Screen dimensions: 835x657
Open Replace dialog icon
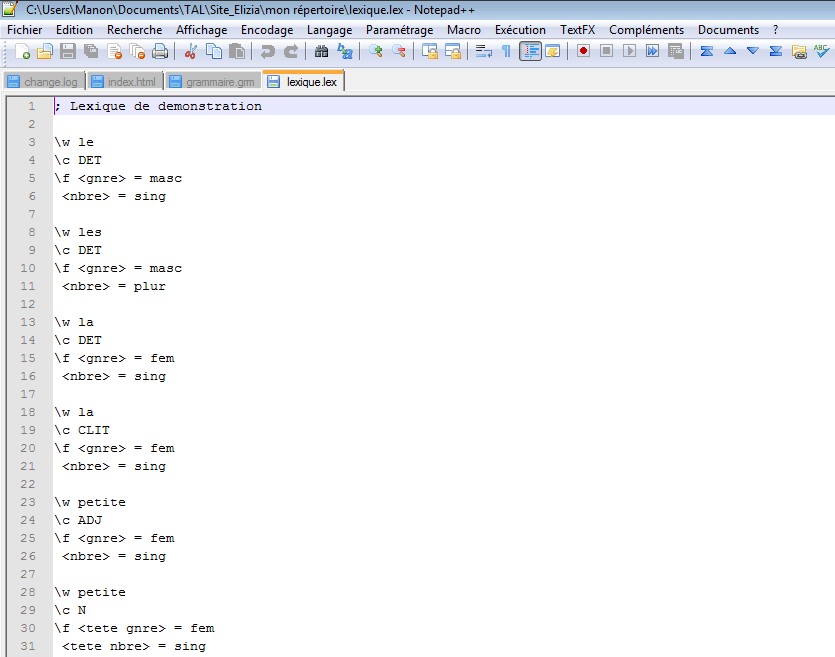click(345, 51)
